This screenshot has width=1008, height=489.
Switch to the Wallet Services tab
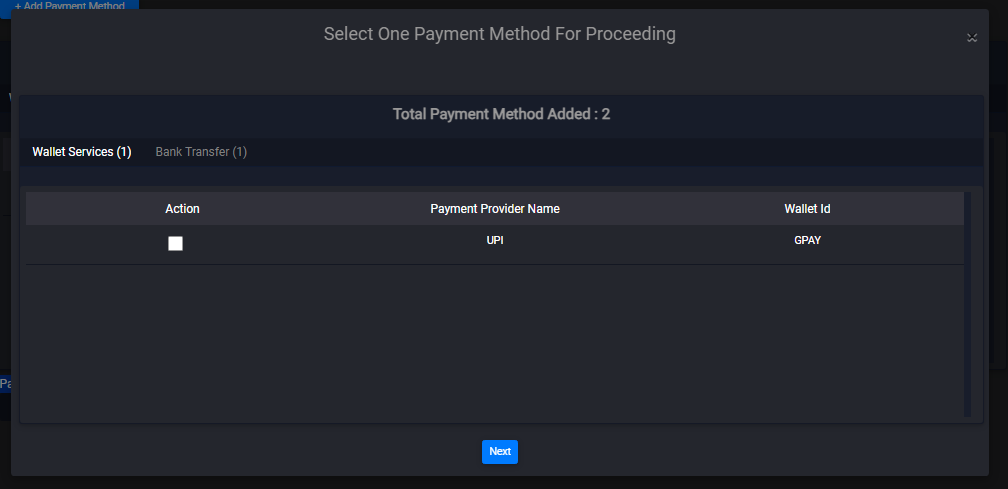point(81,152)
